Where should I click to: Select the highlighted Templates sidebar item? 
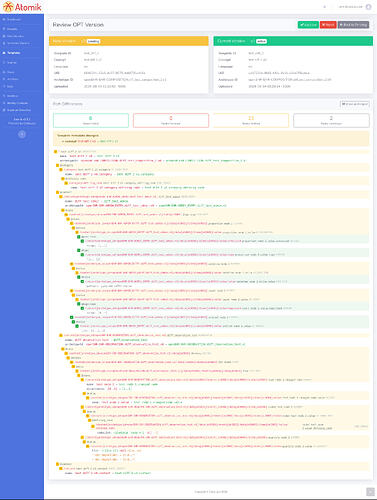pos(12,53)
